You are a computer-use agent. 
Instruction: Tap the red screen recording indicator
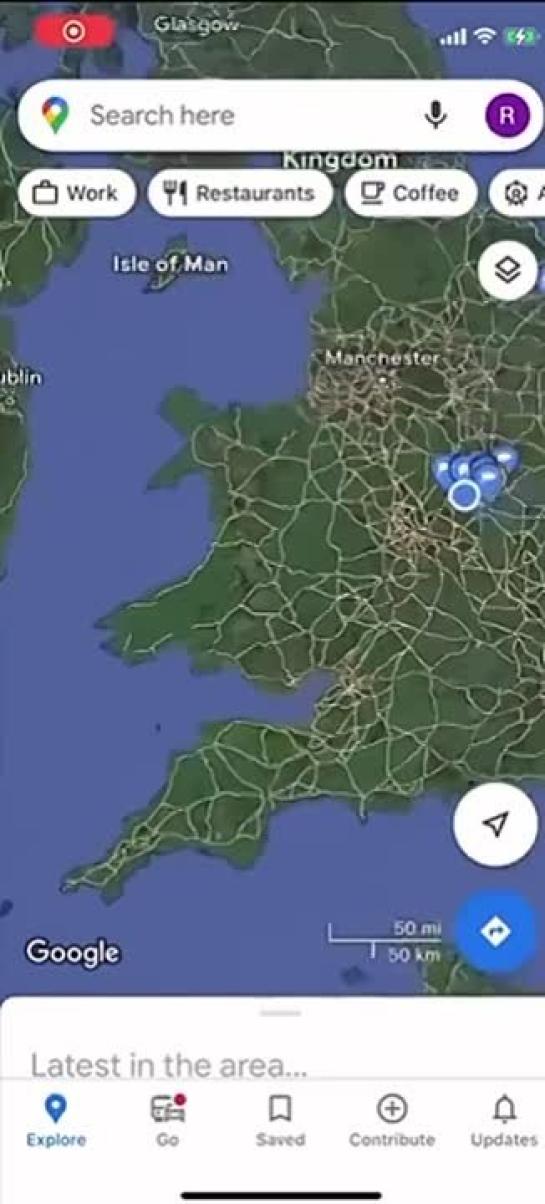pyautogui.click(x=74, y=31)
